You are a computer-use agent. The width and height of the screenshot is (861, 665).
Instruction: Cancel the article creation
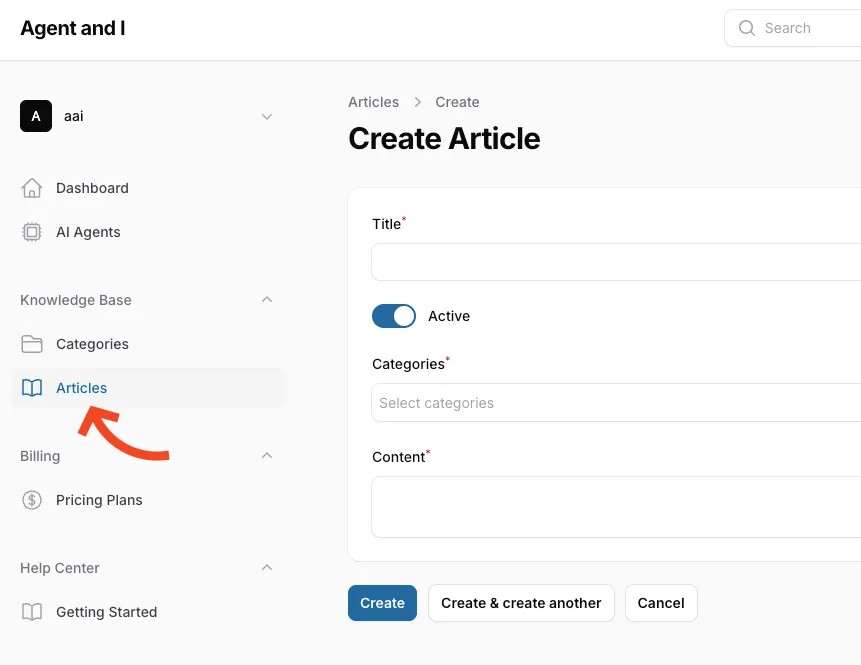pyautogui.click(x=661, y=603)
